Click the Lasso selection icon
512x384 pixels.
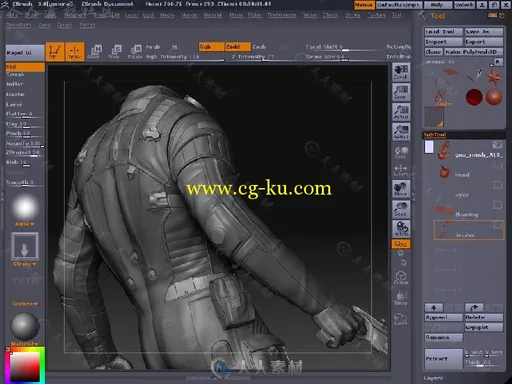click(x=401, y=319)
